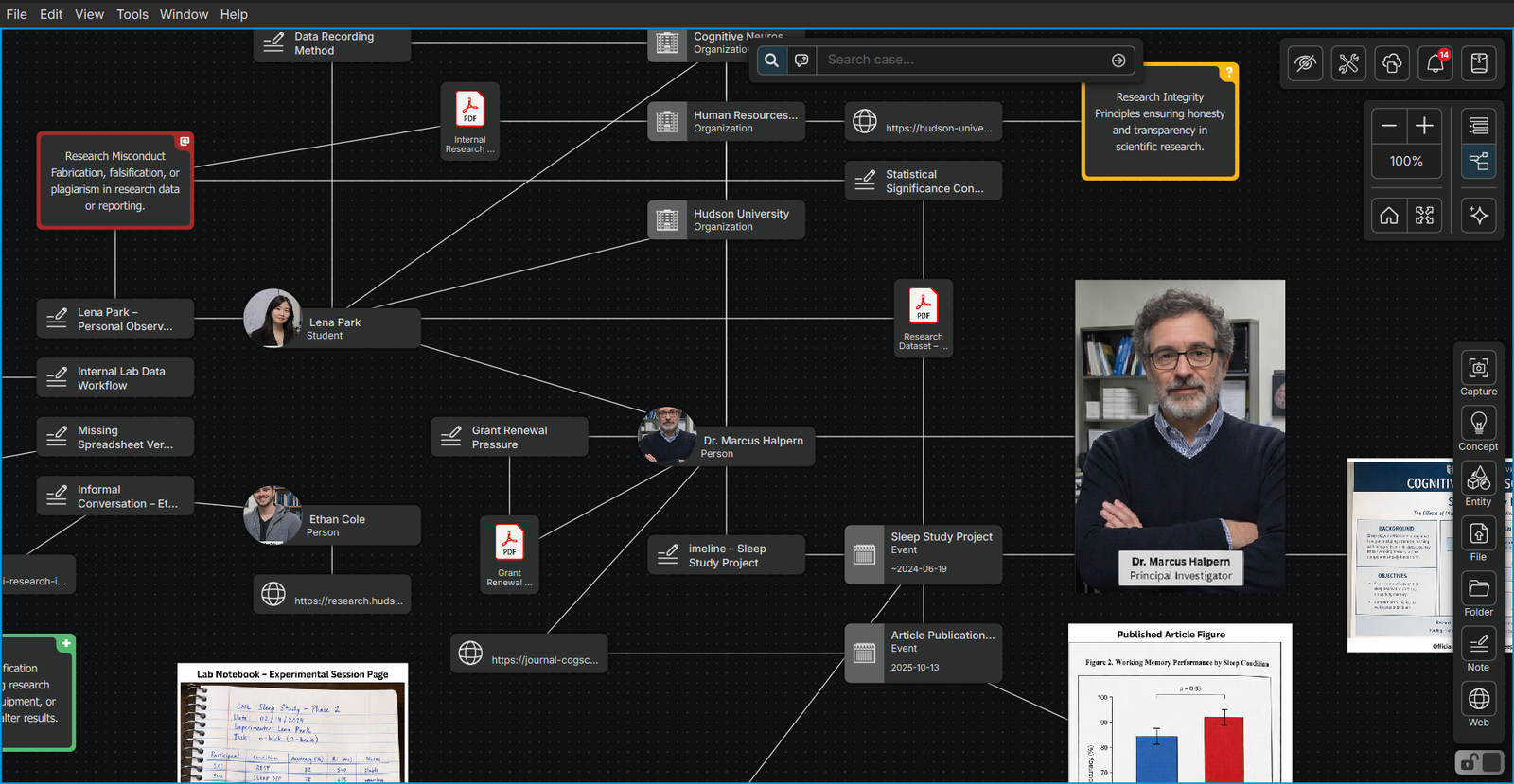Select the Statistical Significance Con... note
1514x784 pixels.
[x=924, y=181]
